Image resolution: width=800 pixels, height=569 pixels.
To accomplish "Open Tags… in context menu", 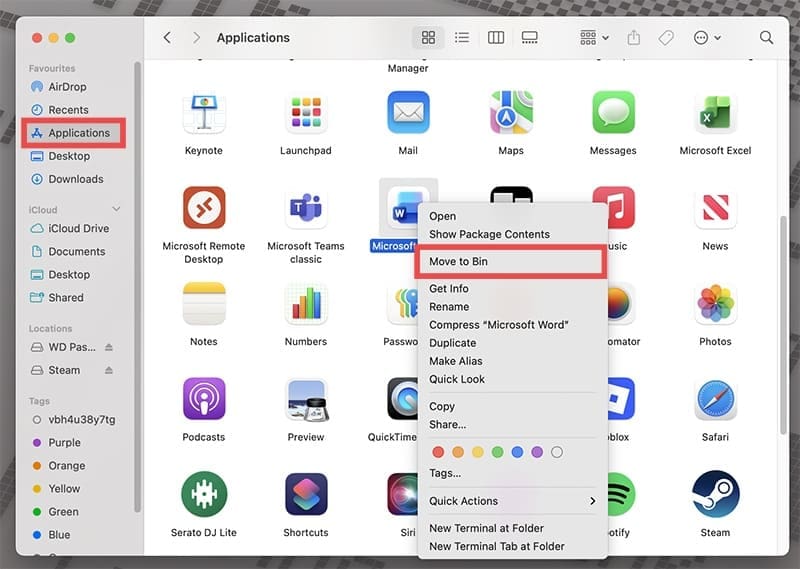I will coord(512,473).
